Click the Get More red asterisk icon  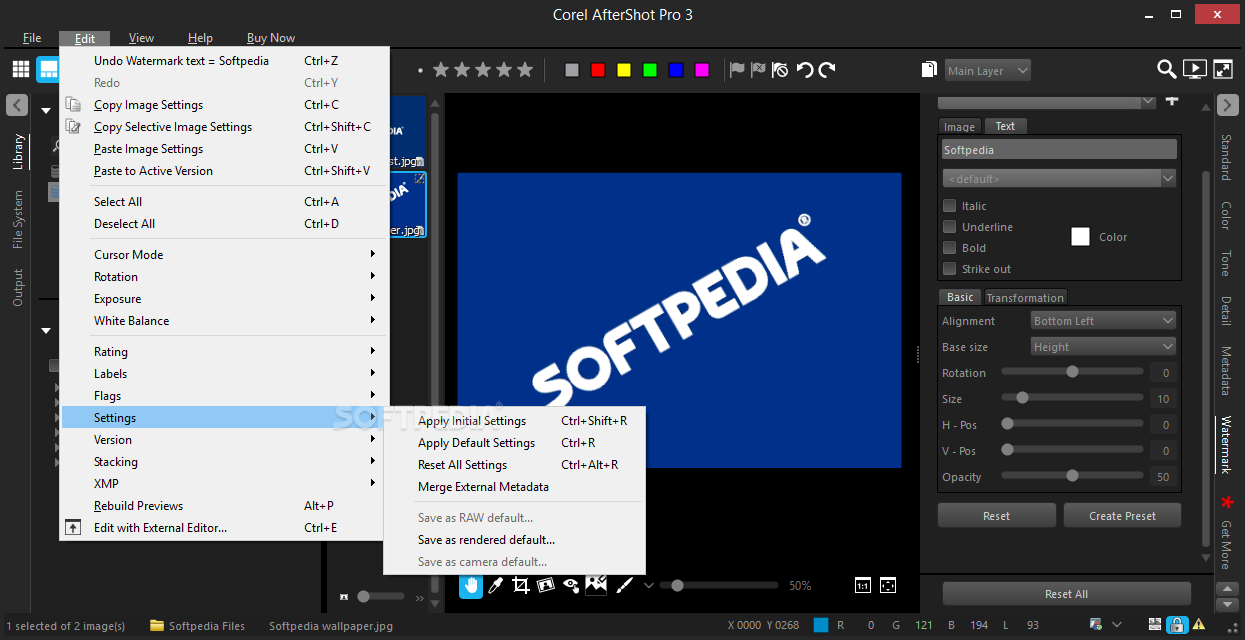click(x=1227, y=501)
